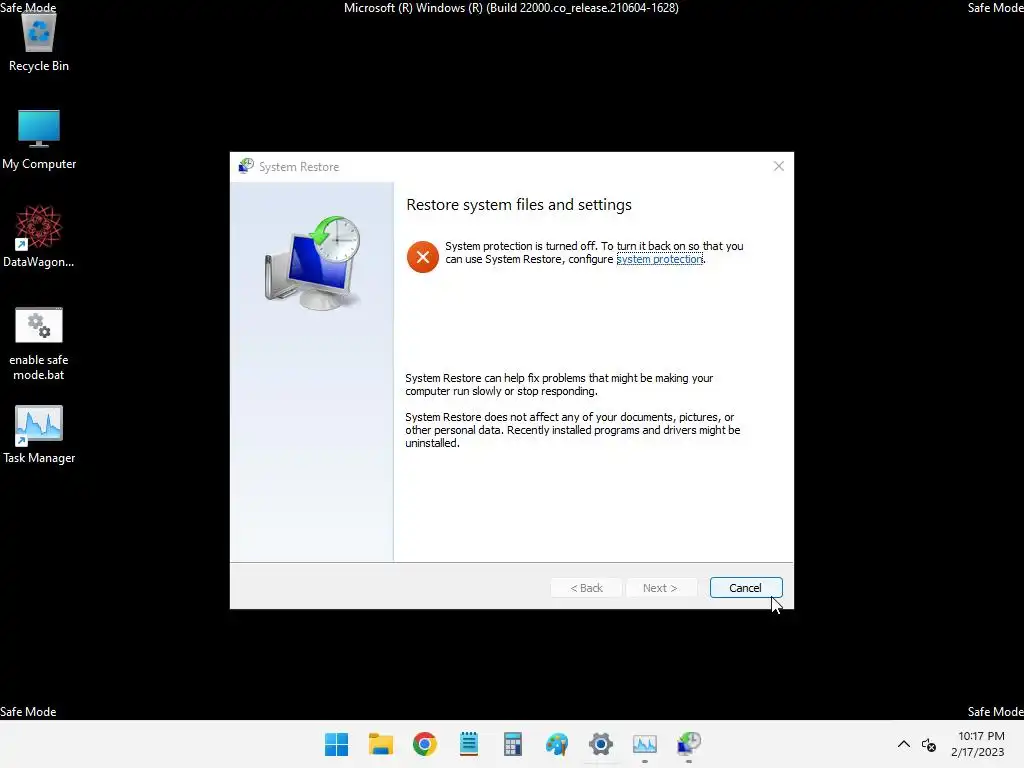Viewport: 1024px width, 768px height.
Task: Select the Task Manager desktop shortcut
Action: [x=39, y=435]
